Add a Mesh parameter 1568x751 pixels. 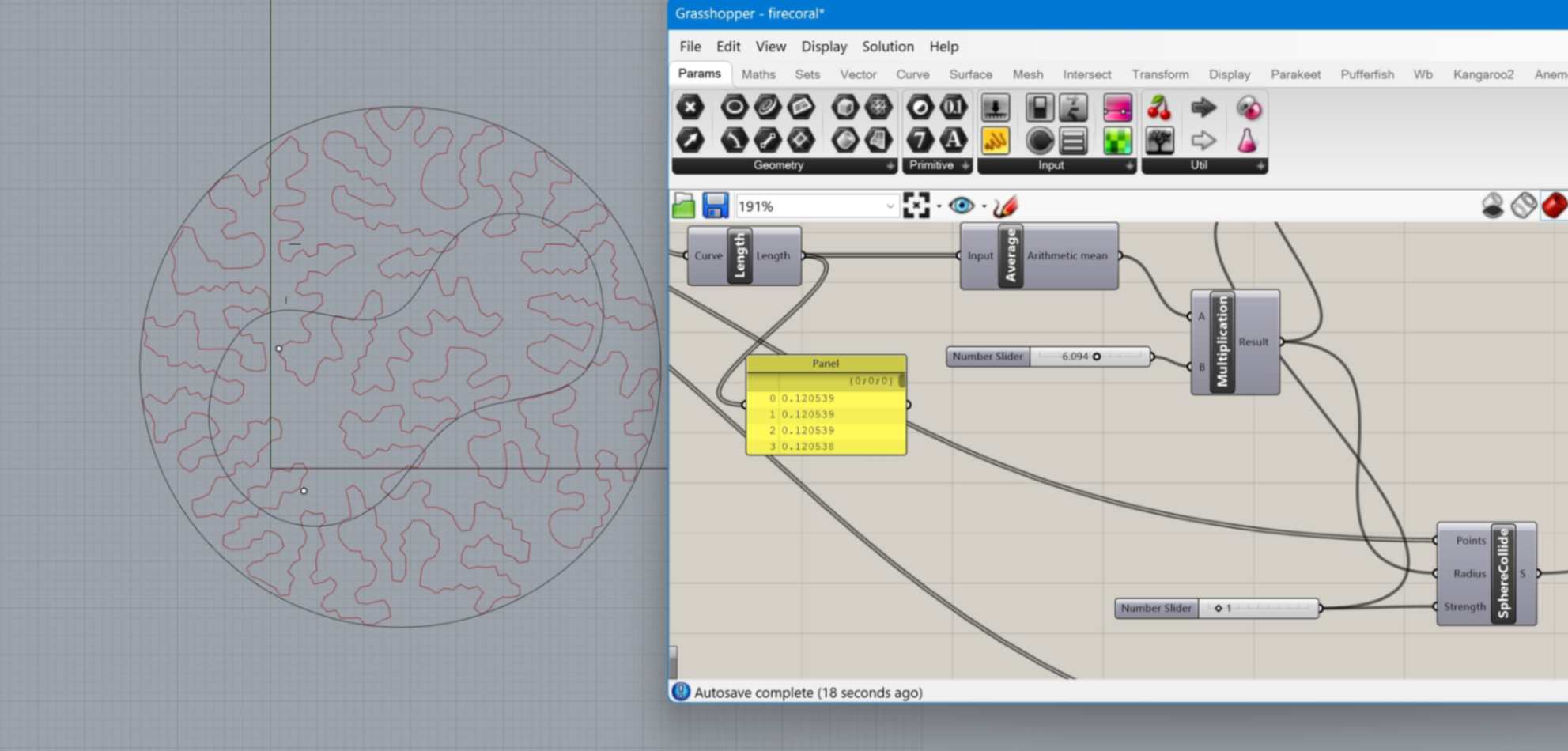(878, 107)
